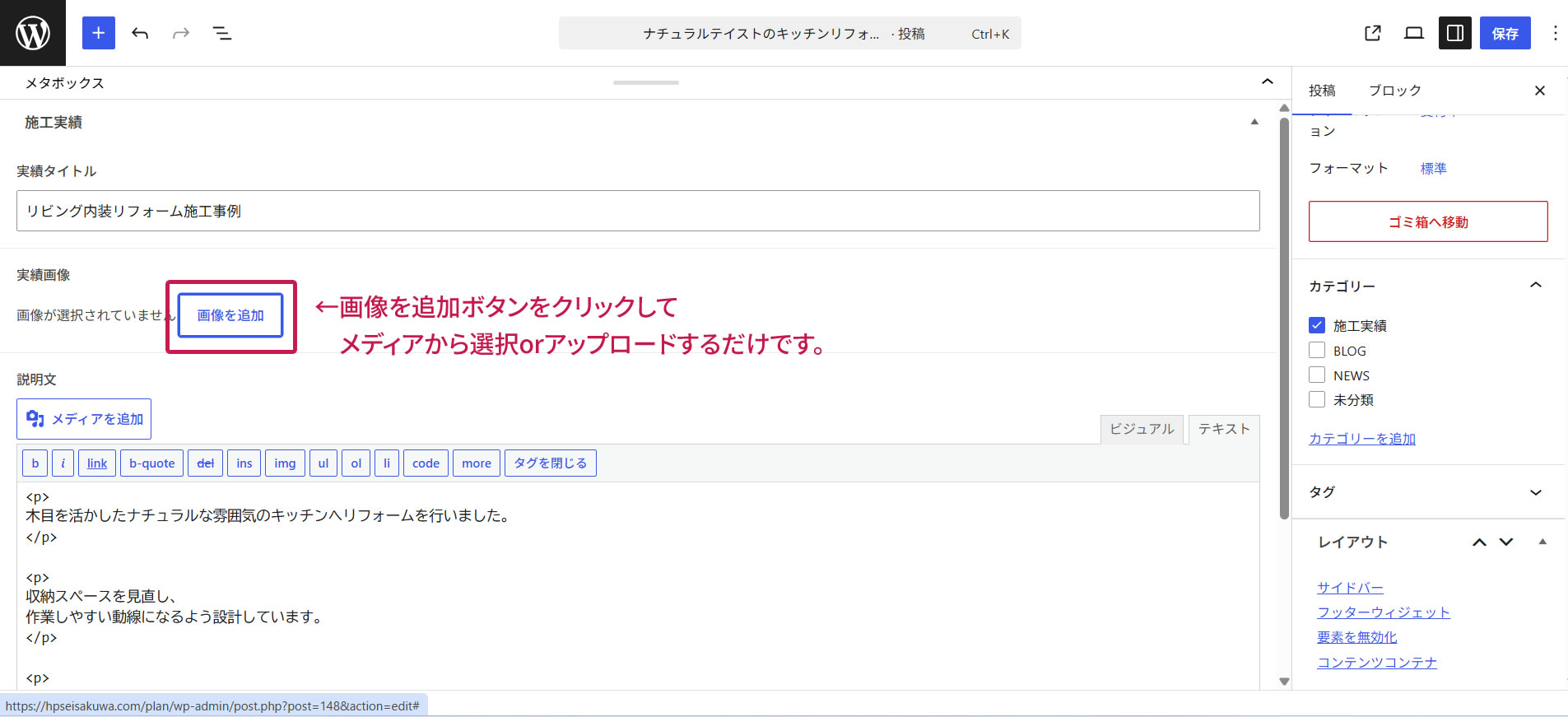Open the コンテンツコンテナ link
Viewport: 1568px width, 717px height.
(x=1377, y=663)
